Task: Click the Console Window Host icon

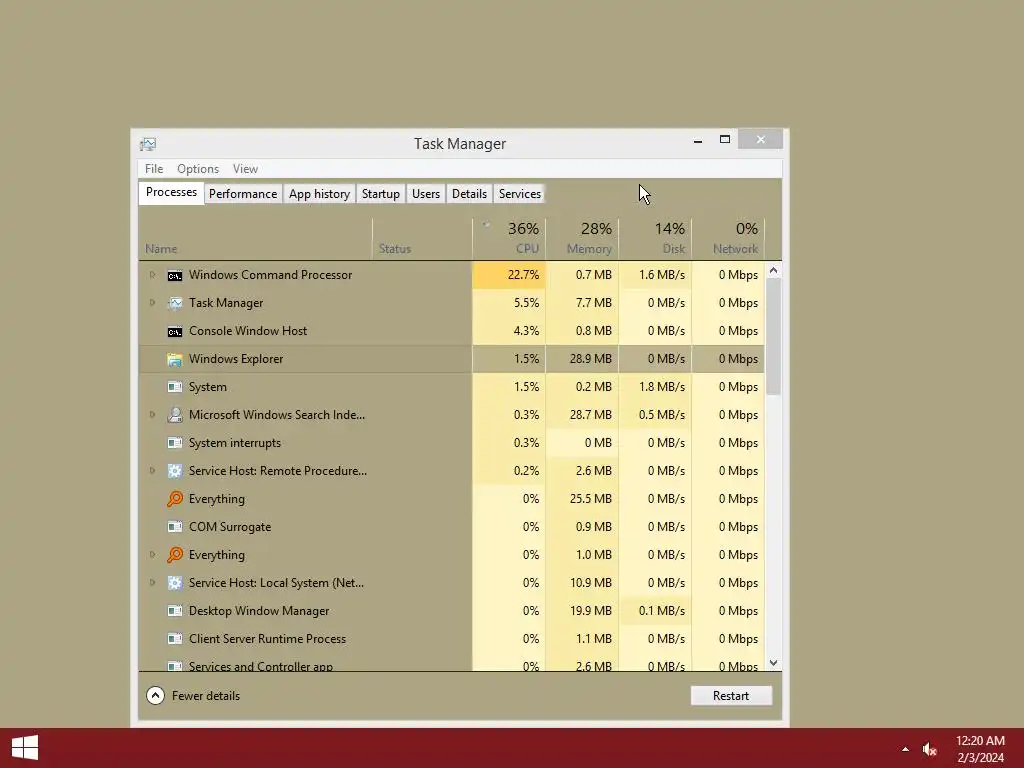Action: [174, 331]
